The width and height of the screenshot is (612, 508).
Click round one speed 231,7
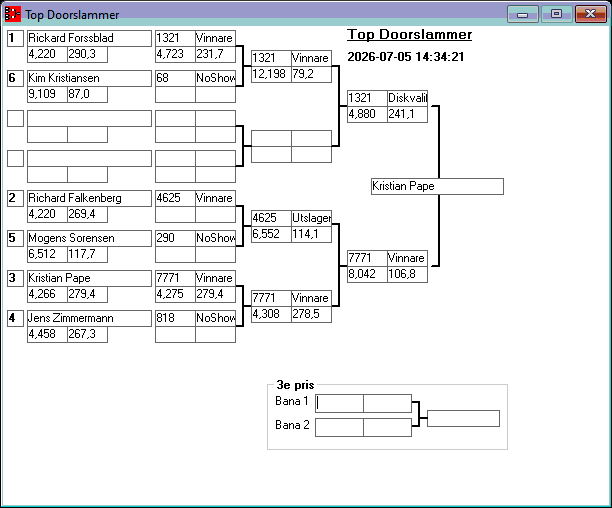coord(215,54)
